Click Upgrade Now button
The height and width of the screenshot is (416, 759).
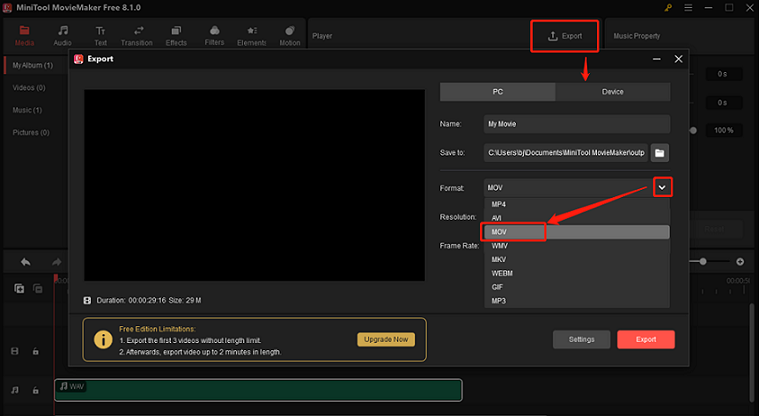pyautogui.click(x=386, y=339)
